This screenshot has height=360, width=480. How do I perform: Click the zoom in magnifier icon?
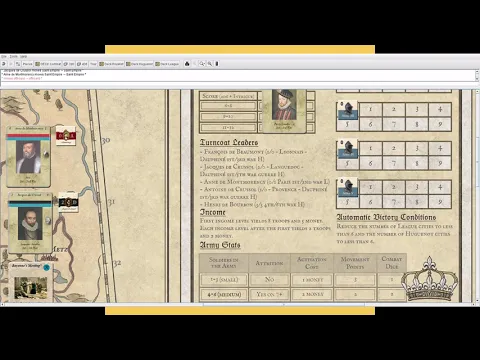point(210,64)
